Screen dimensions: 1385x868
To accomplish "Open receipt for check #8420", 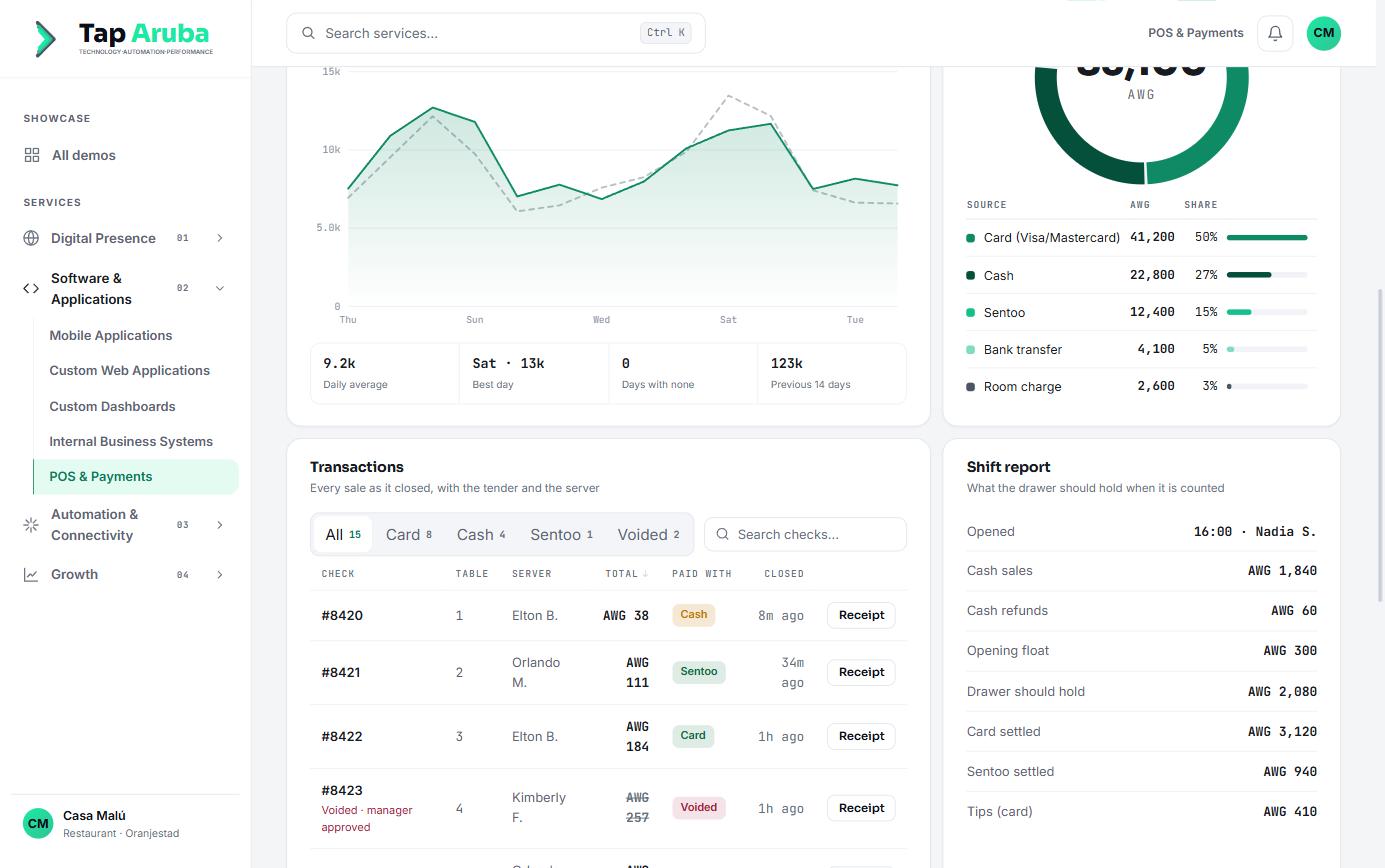I will 861,615.
